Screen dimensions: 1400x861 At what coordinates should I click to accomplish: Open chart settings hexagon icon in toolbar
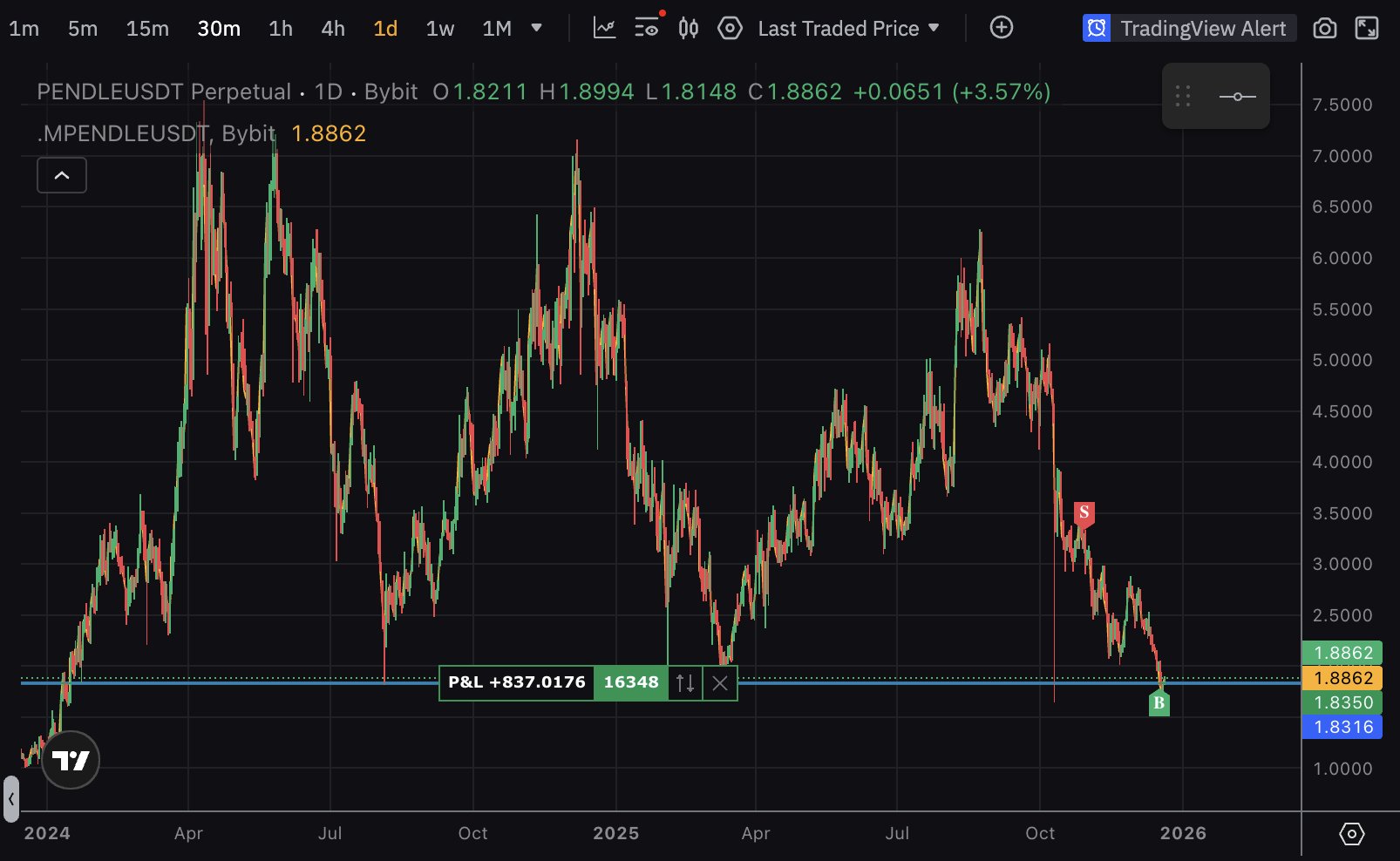click(730, 28)
